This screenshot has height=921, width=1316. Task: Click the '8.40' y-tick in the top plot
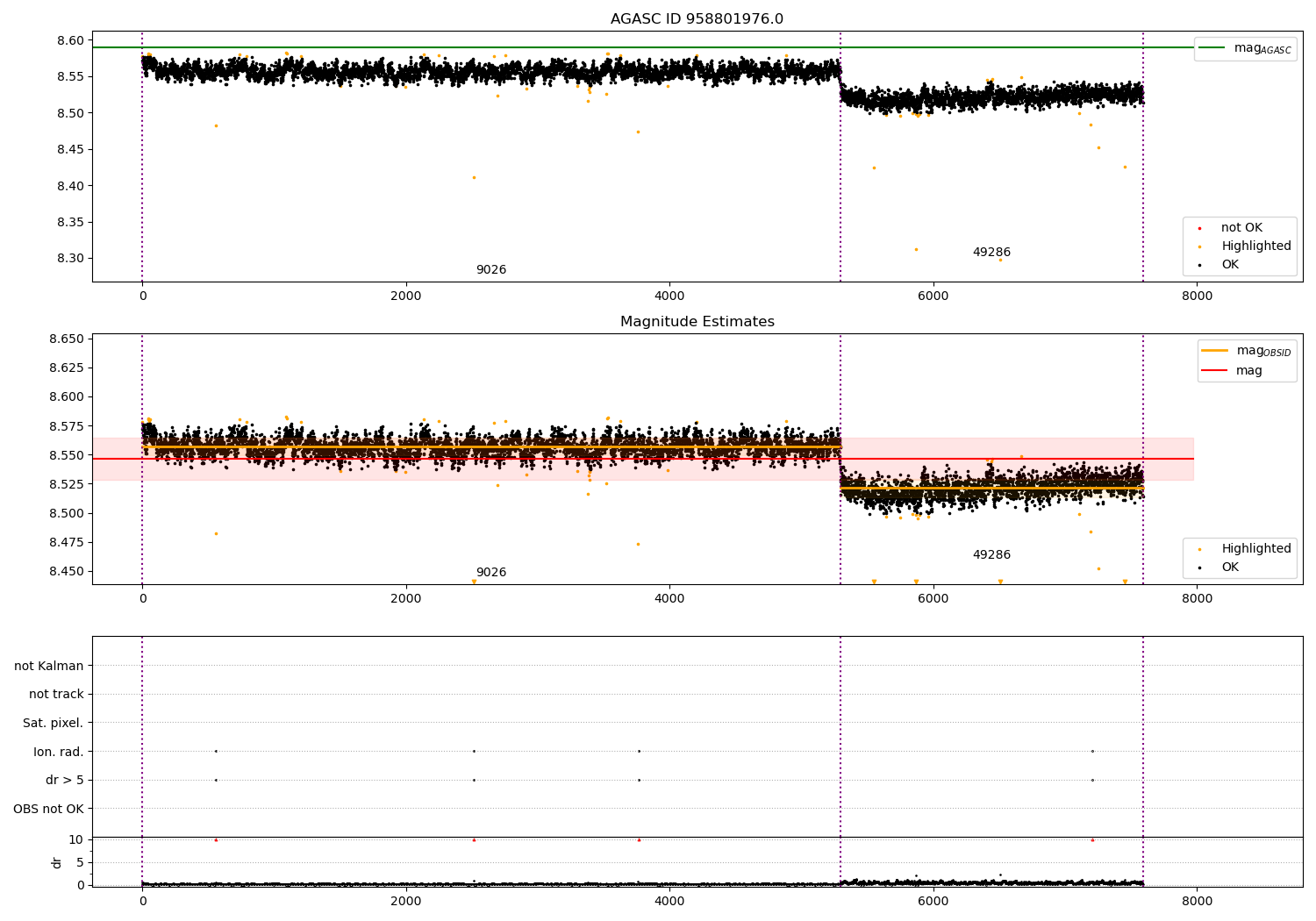point(72,186)
